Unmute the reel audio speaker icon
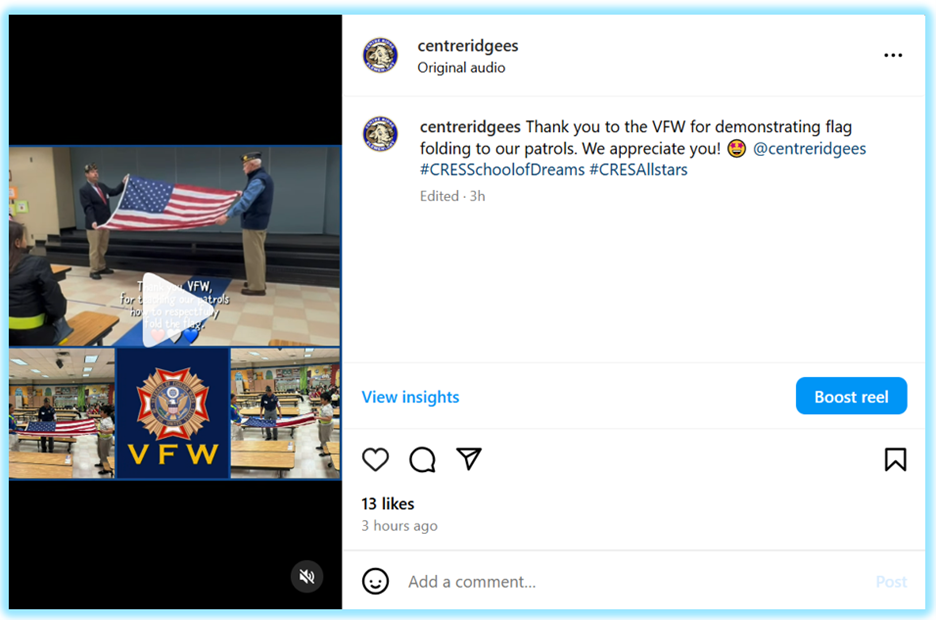 click(307, 576)
